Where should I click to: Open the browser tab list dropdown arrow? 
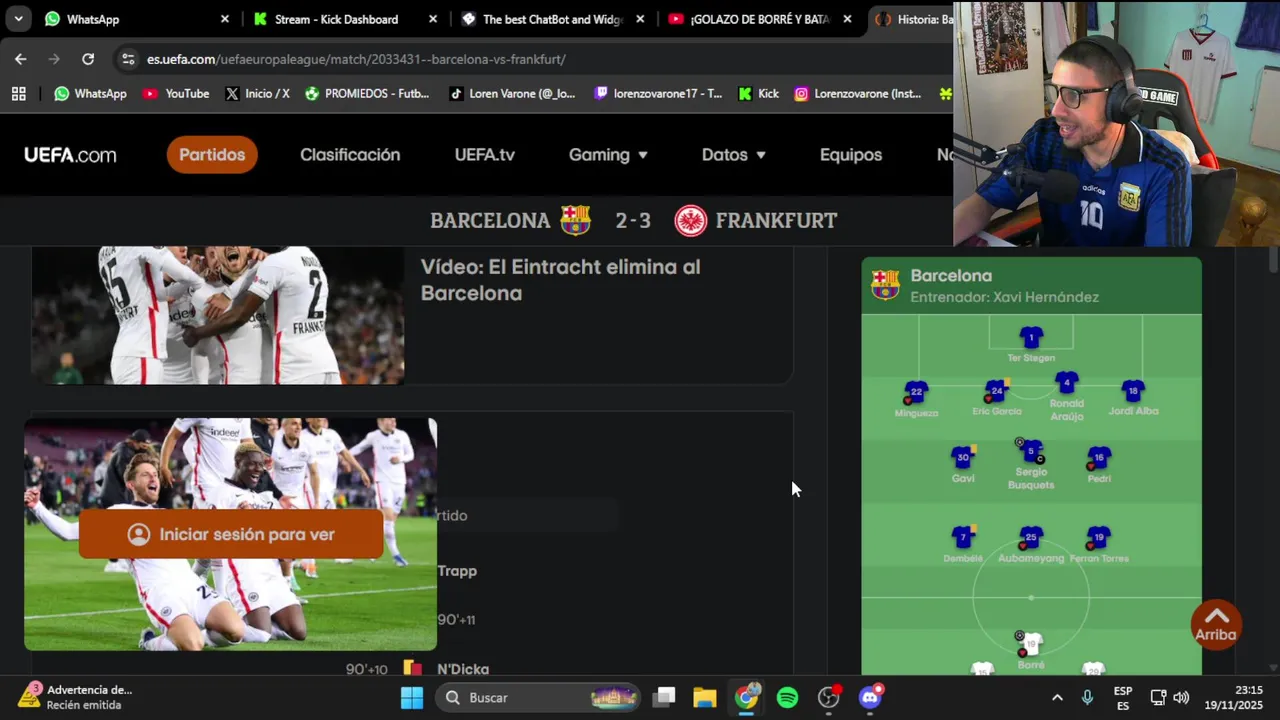(x=19, y=19)
